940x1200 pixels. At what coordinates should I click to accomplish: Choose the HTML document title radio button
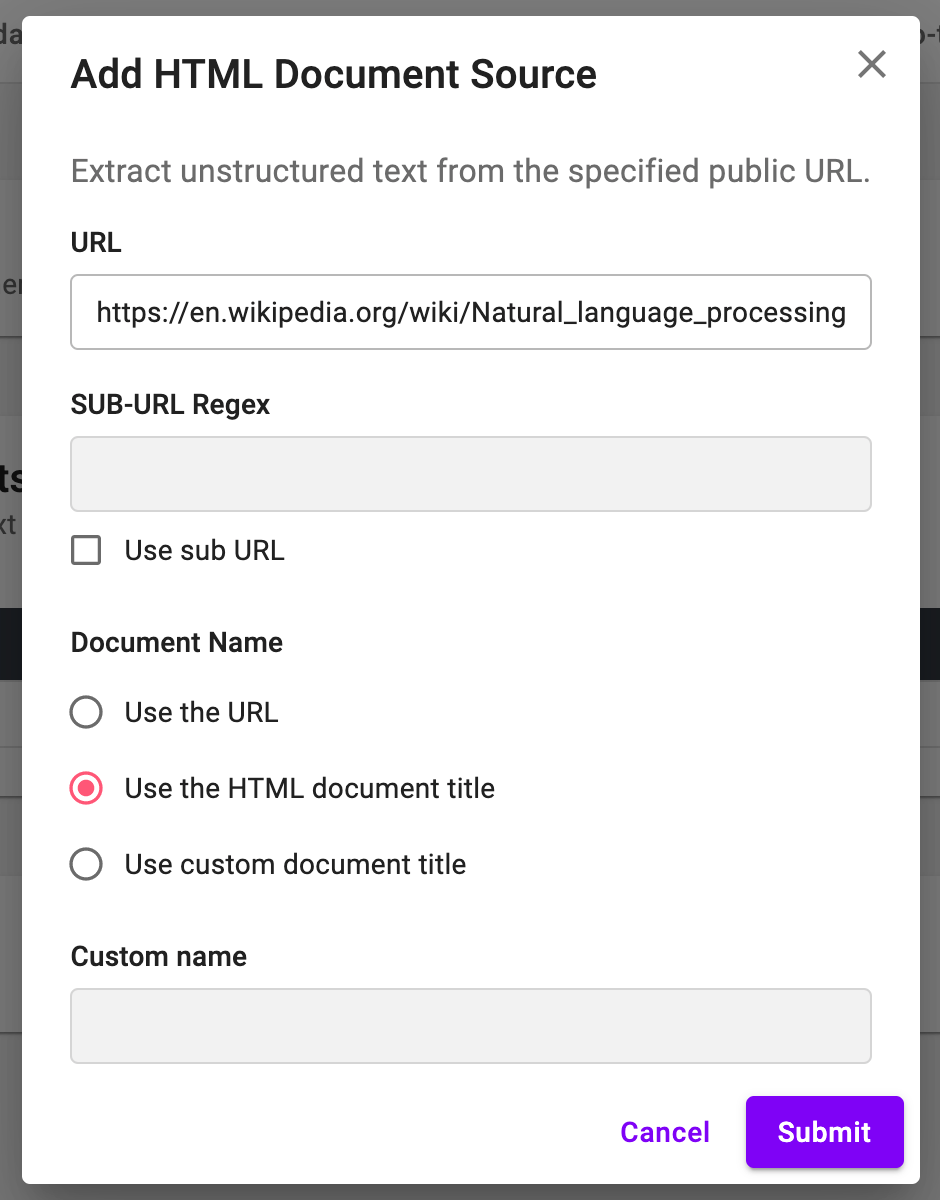86,788
